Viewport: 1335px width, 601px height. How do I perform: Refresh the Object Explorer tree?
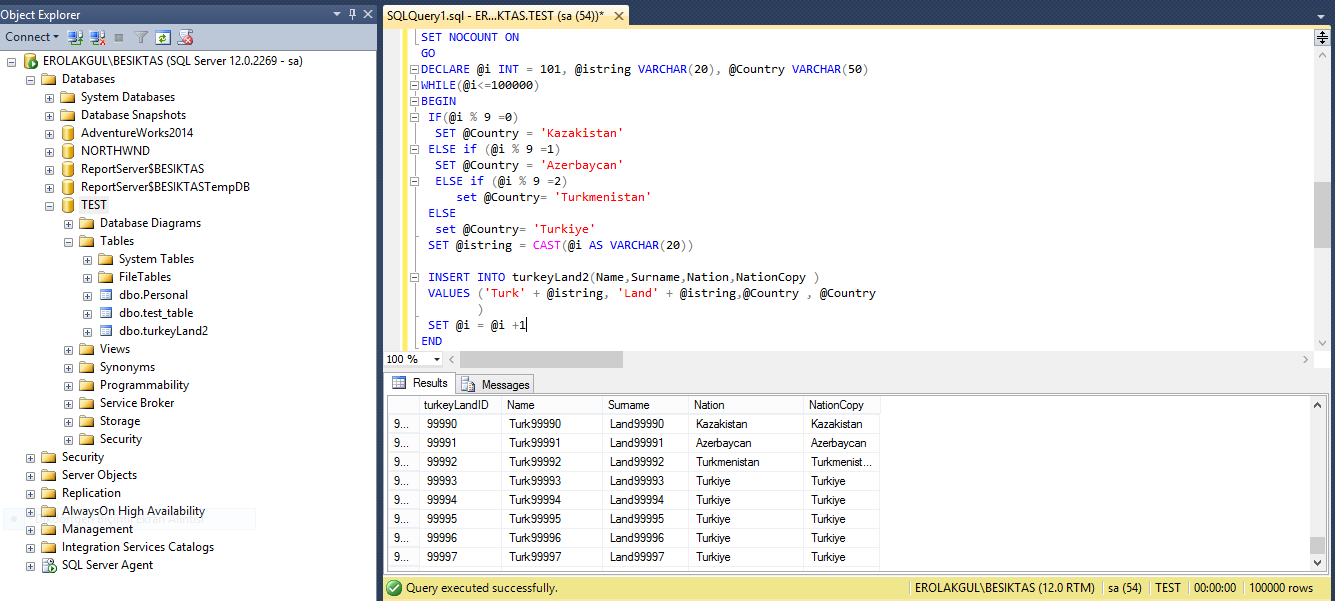tap(162, 37)
